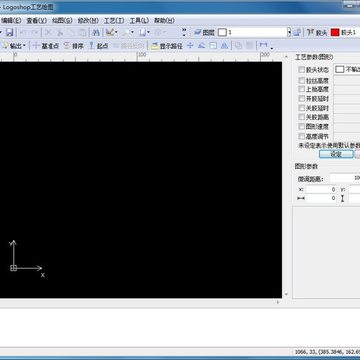Open the 胶头状态 value dropdown
Screen dimensions: 360x360
pos(347,69)
